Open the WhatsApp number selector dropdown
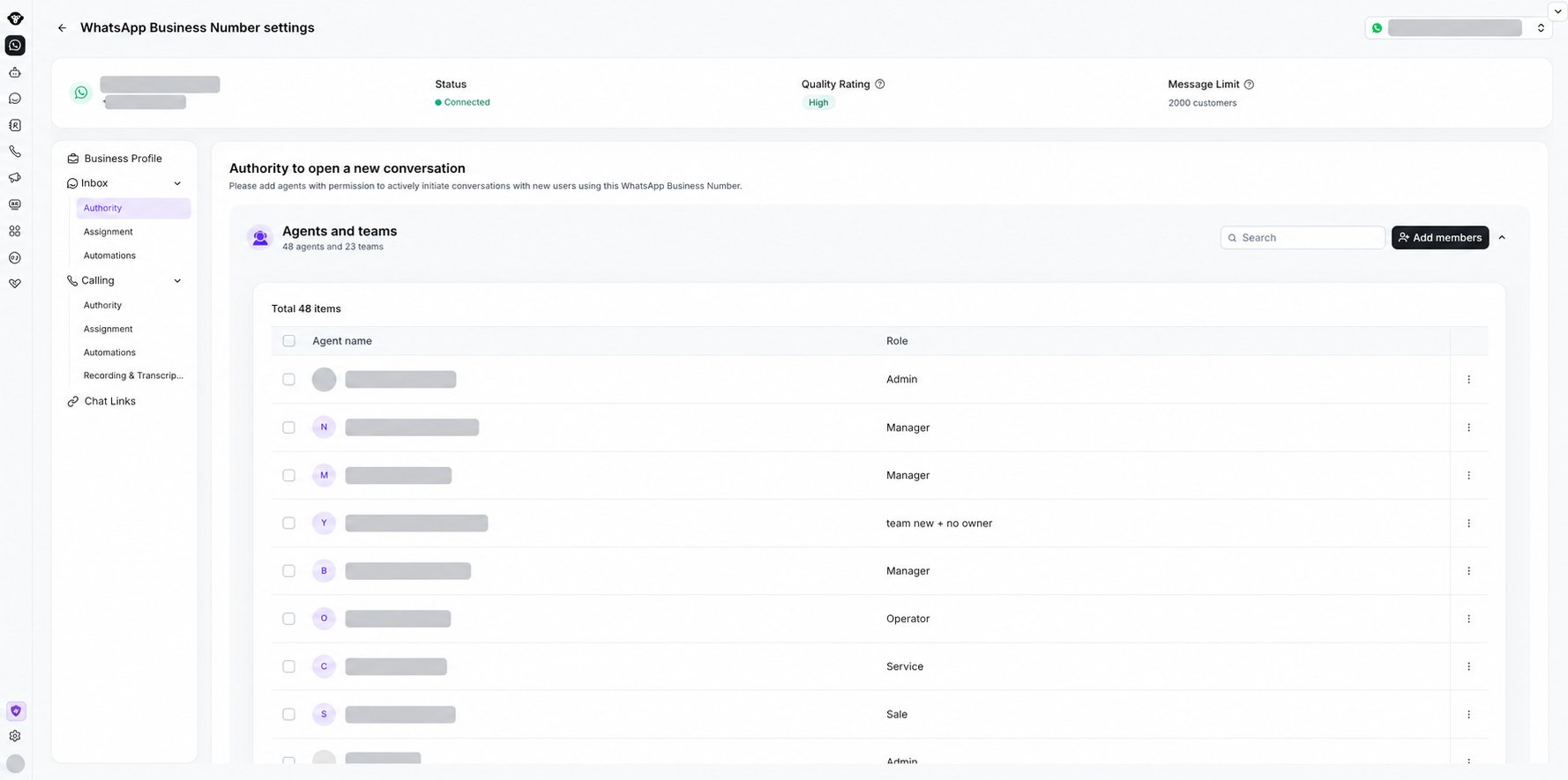This screenshot has height=780, width=1568. (x=1459, y=28)
